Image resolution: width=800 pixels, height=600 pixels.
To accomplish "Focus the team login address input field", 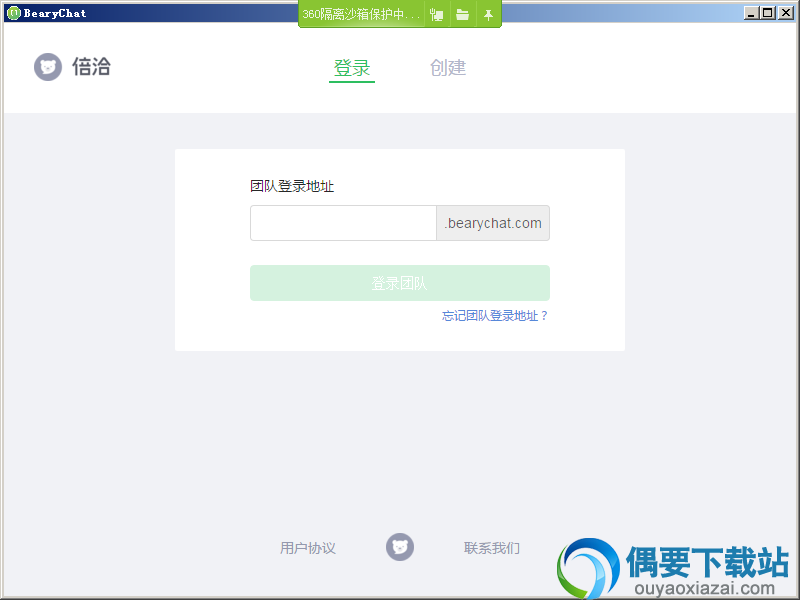I will 343,223.
